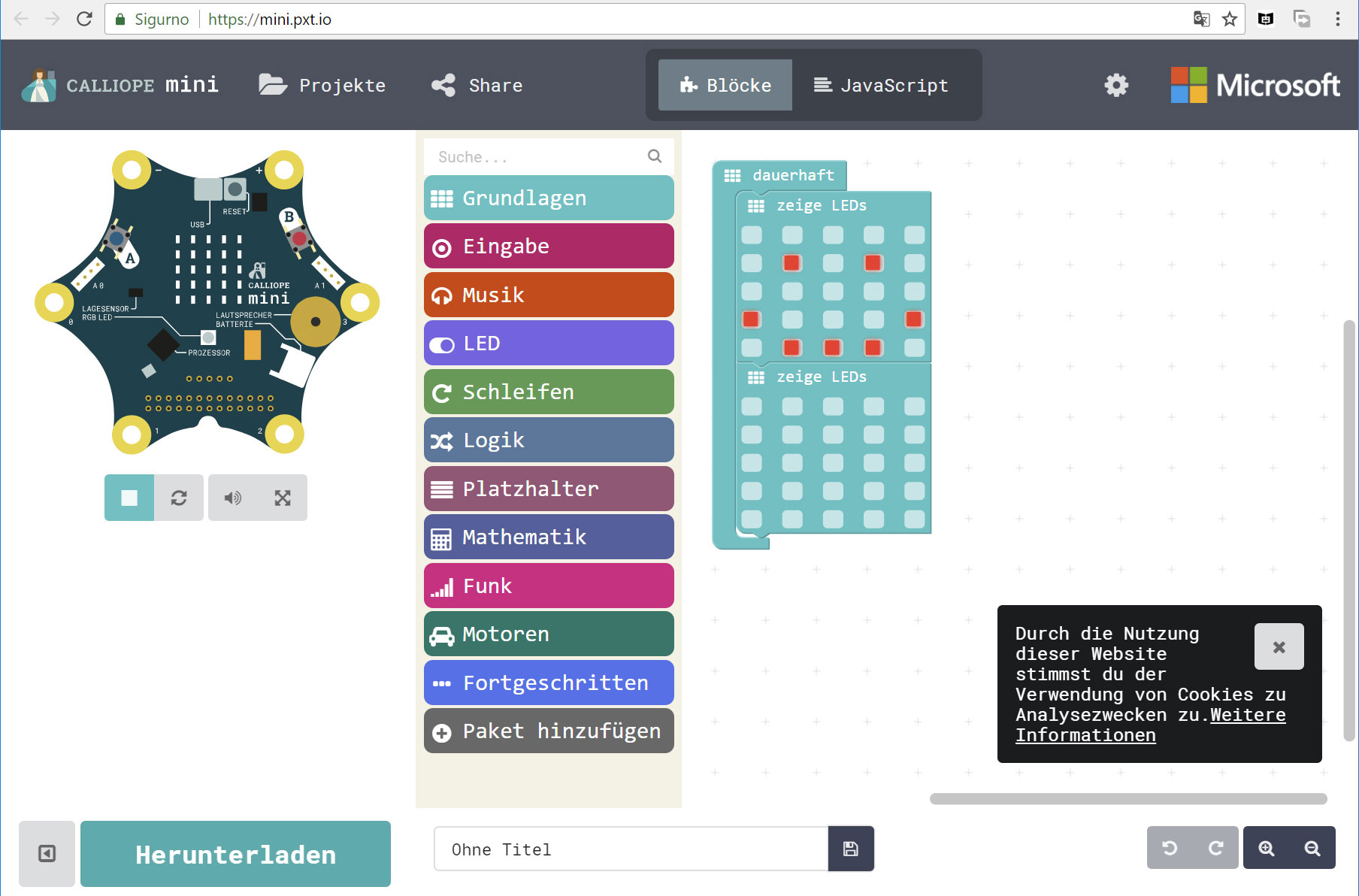Screen dimensions: 1359x896
Task: Undo the last block change
Action: pos(1170,848)
